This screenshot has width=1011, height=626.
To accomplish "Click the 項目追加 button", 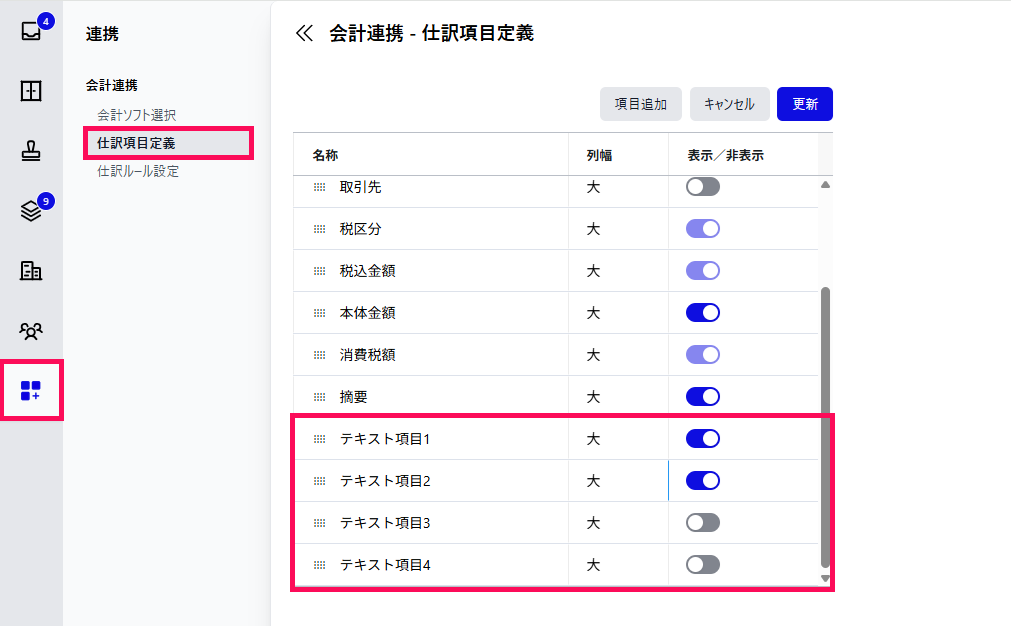I will [x=640, y=104].
